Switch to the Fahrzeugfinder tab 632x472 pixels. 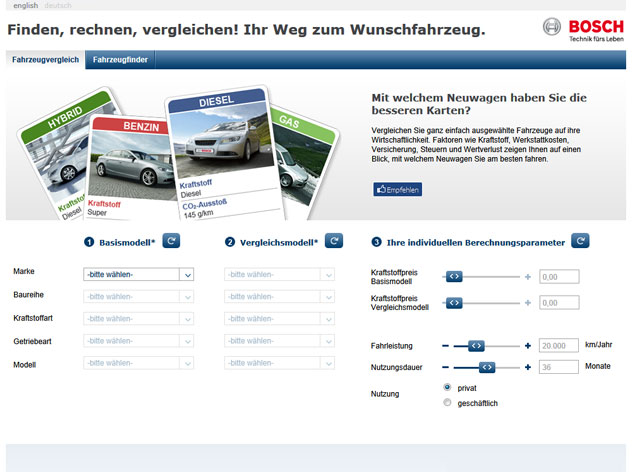click(x=120, y=60)
